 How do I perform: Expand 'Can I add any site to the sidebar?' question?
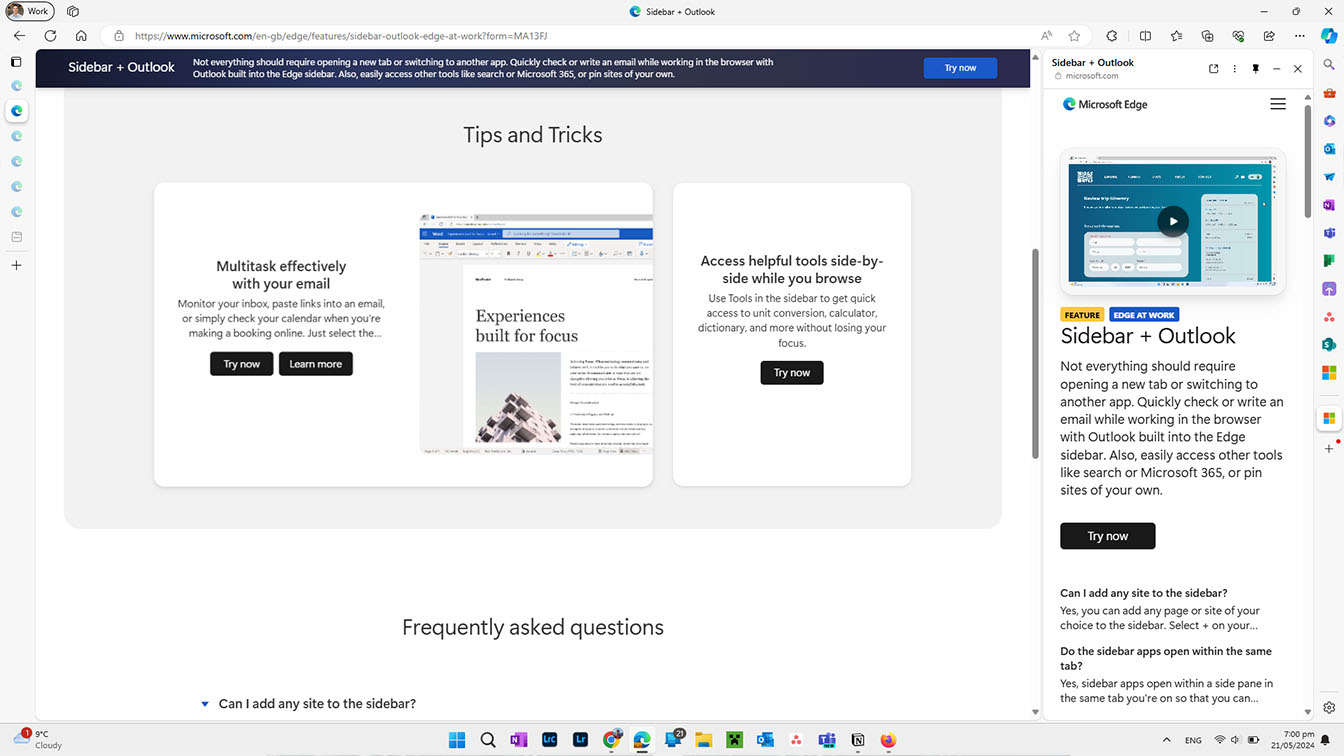[x=317, y=704]
